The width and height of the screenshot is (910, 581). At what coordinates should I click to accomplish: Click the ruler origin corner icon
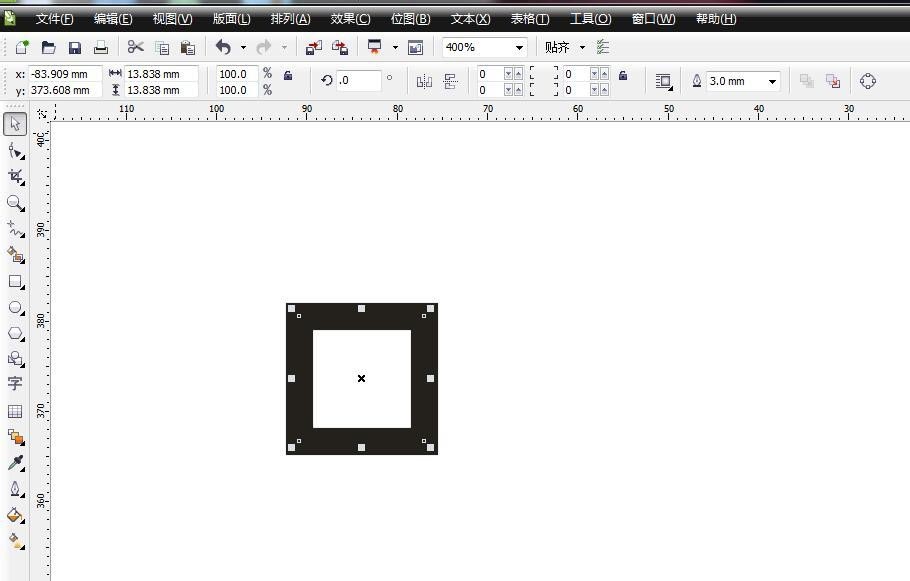(42, 113)
